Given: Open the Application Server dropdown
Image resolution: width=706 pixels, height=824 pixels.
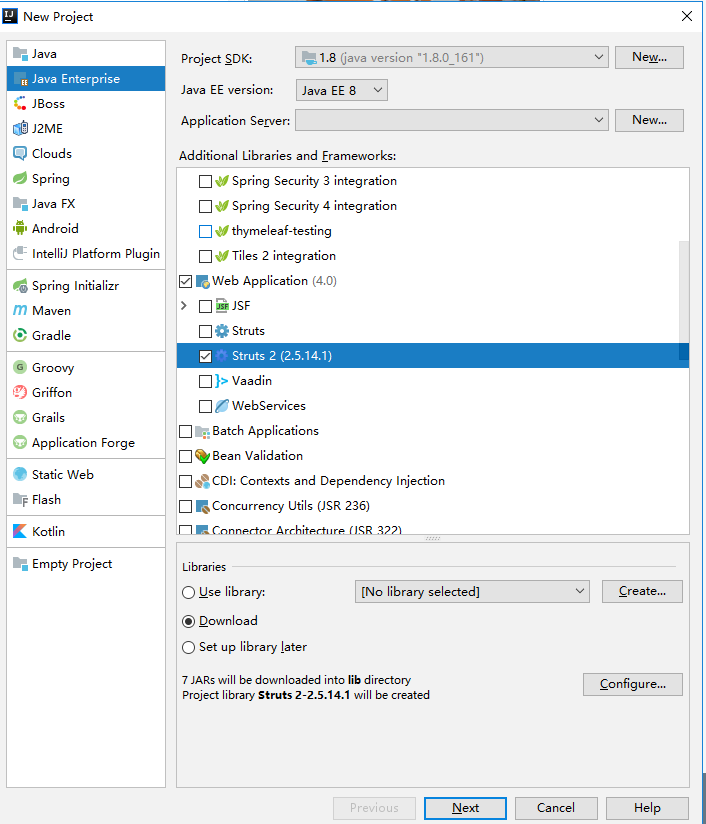Looking at the screenshot, I should (x=452, y=120).
